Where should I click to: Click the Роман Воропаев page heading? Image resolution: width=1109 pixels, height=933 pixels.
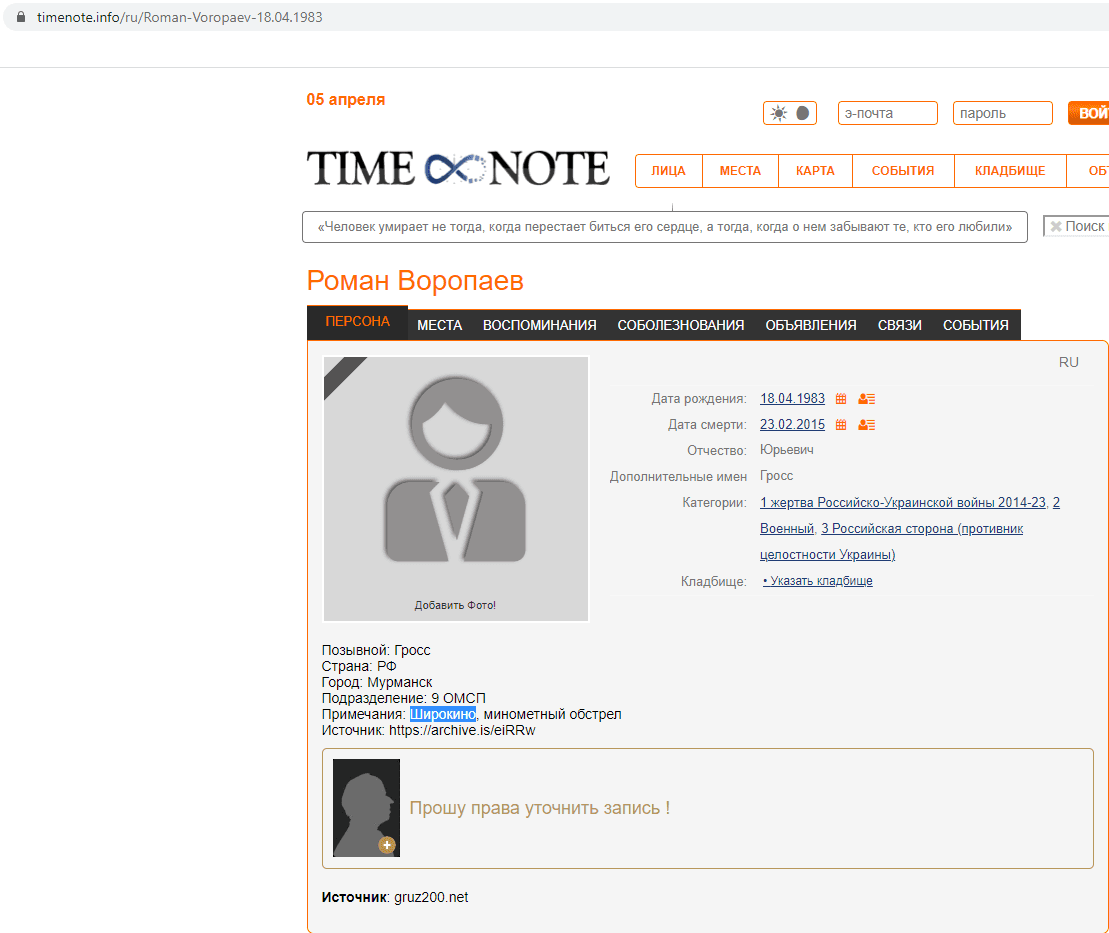pyautogui.click(x=415, y=281)
